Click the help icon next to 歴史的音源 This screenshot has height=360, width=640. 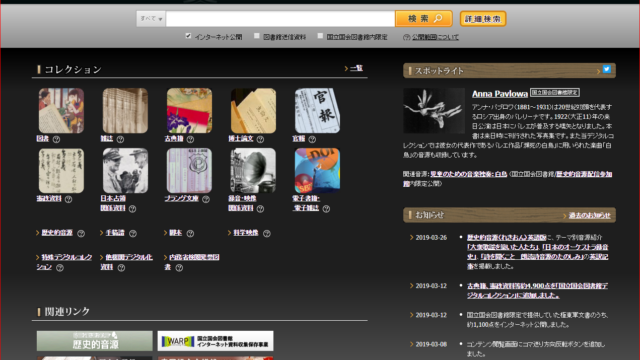click(81, 233)
